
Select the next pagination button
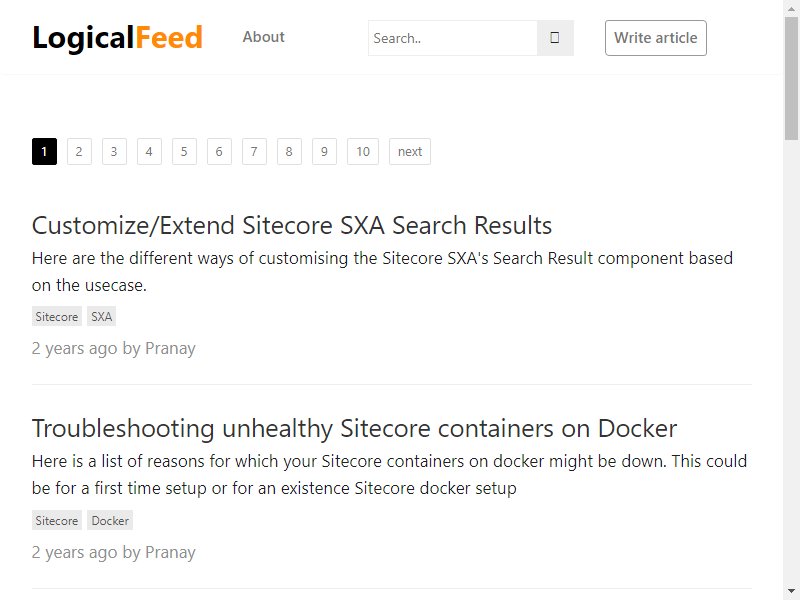tap(410, 152)
